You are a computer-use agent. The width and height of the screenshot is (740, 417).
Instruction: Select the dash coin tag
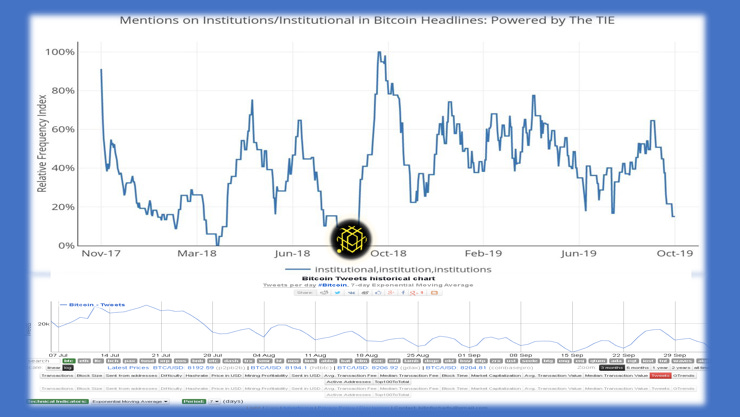coord(231,361)
